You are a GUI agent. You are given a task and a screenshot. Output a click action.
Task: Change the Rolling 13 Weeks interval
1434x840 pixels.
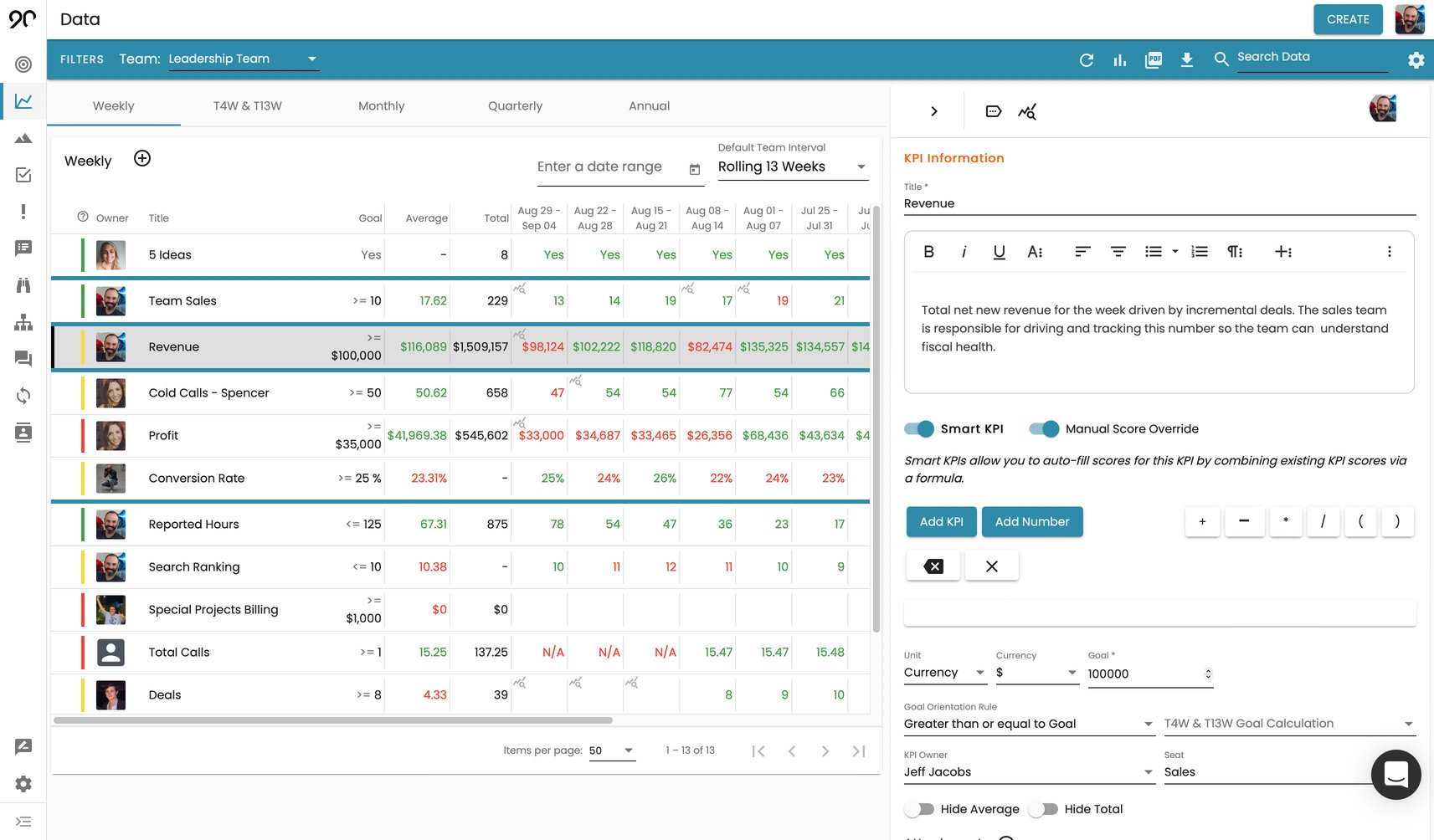791,166
